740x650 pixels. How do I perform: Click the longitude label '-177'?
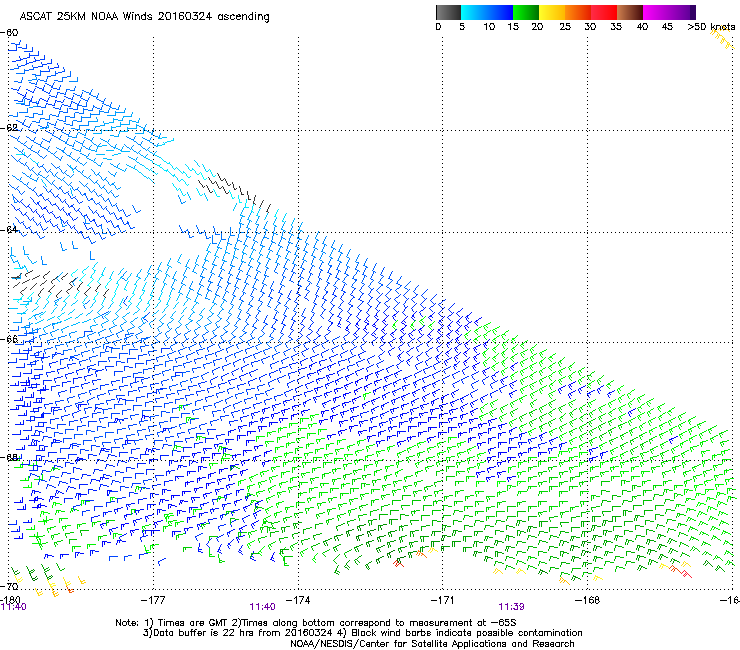tap(153, 600)
